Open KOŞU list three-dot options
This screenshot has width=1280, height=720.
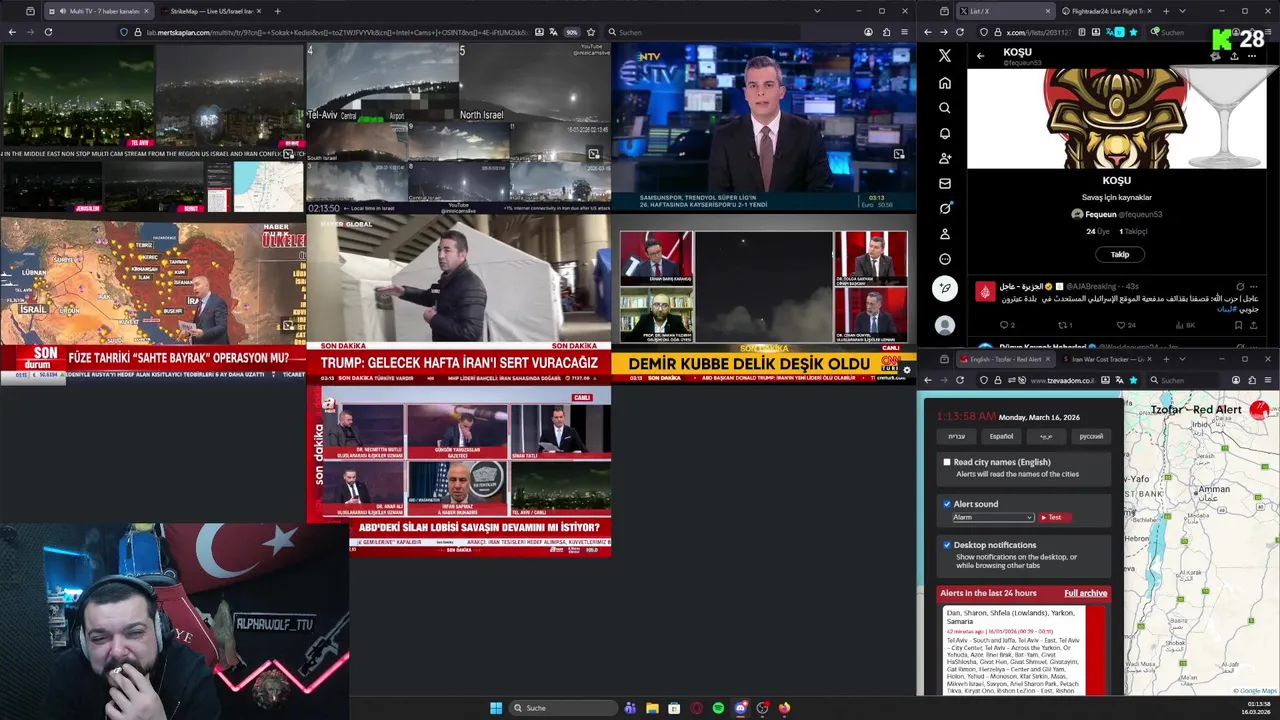(1251, 56)
